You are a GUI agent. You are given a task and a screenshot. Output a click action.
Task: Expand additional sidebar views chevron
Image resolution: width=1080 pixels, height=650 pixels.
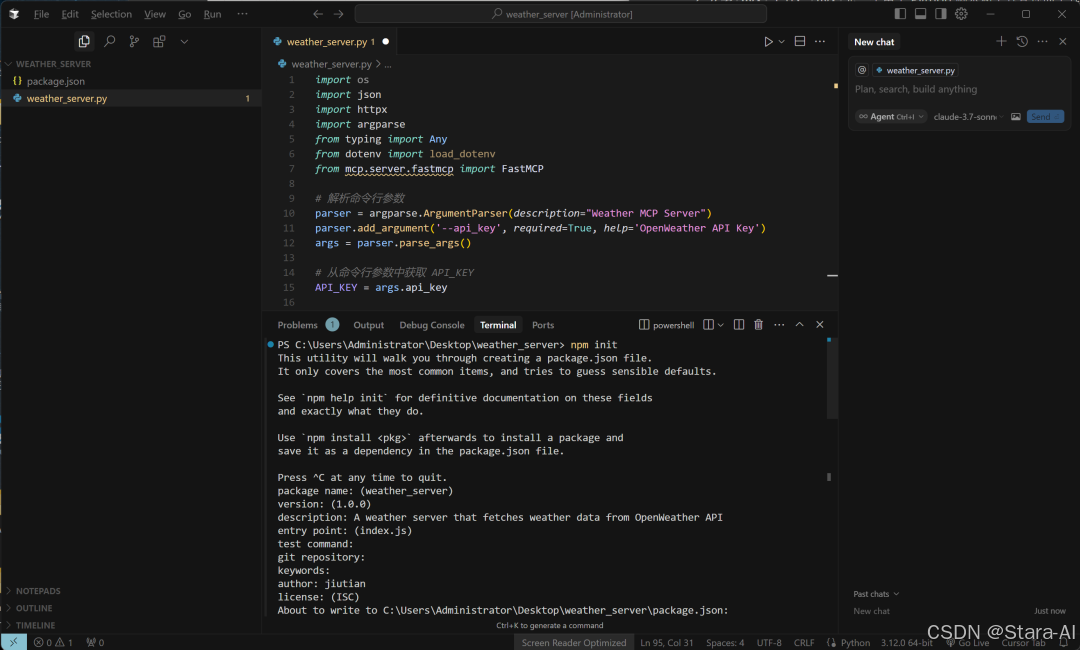[x=185, y=41]
